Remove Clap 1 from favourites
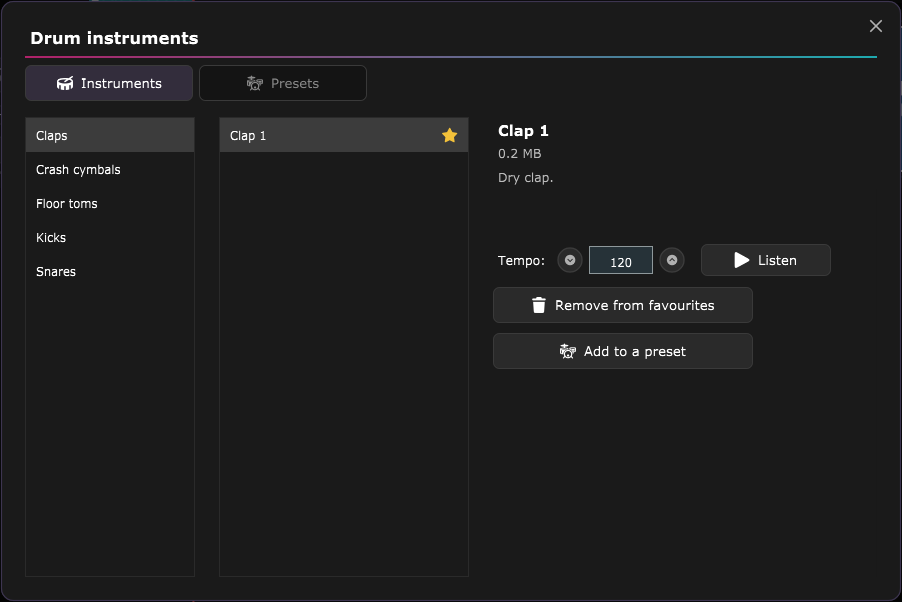 [623, 305]
